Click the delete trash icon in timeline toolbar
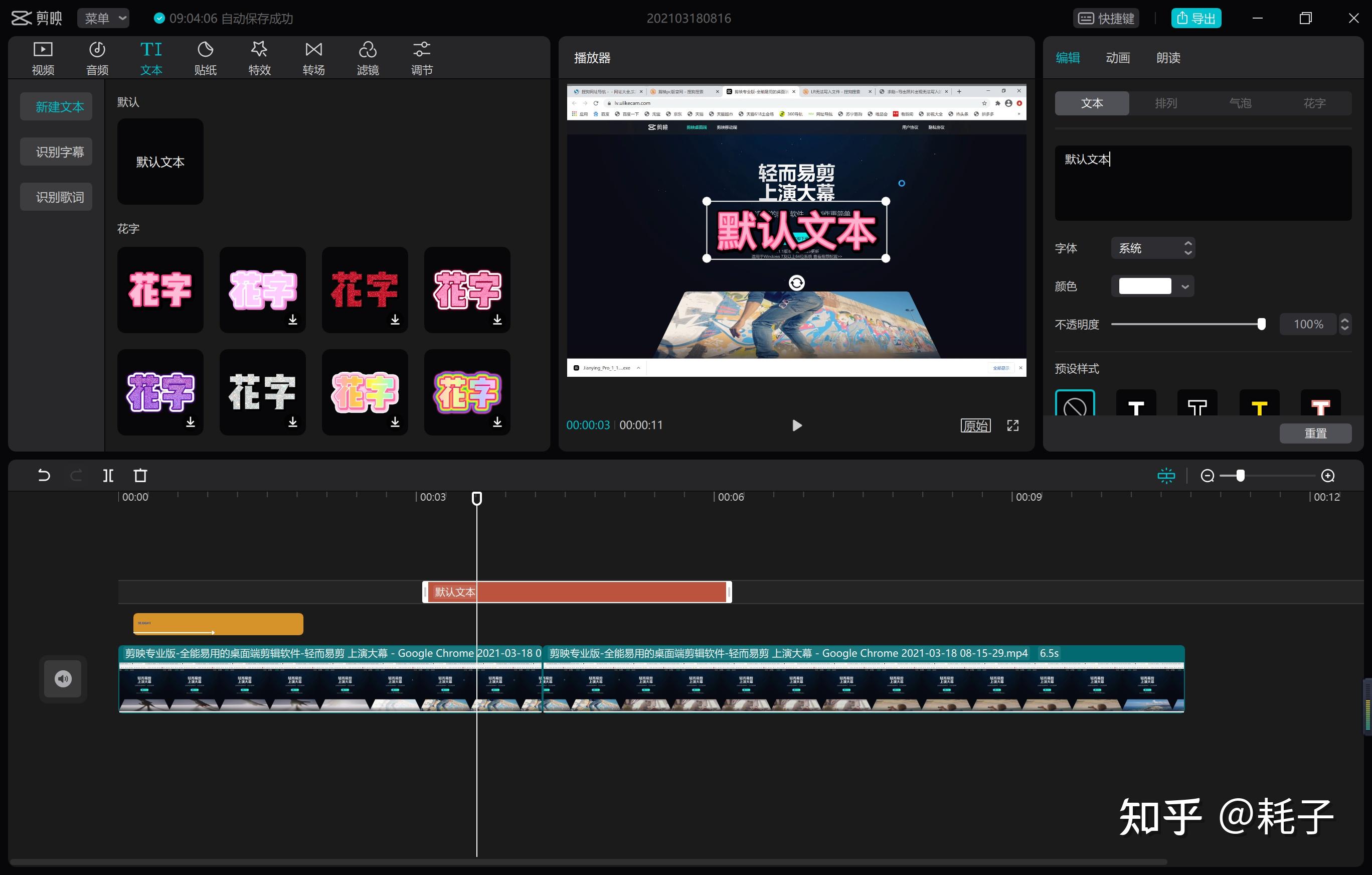This screenshot has height=875, width=1372. coord(140,476)
